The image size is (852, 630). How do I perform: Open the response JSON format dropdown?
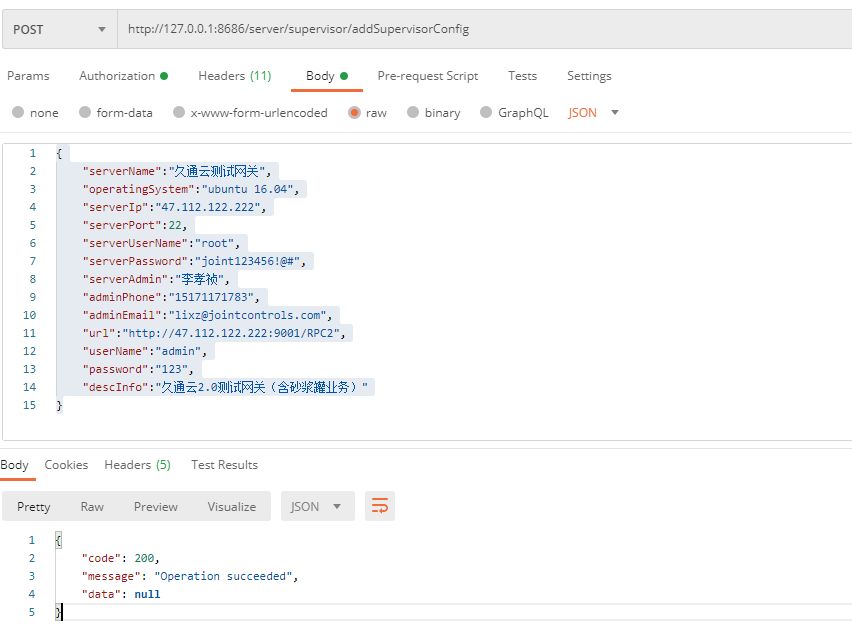[317, 507]
